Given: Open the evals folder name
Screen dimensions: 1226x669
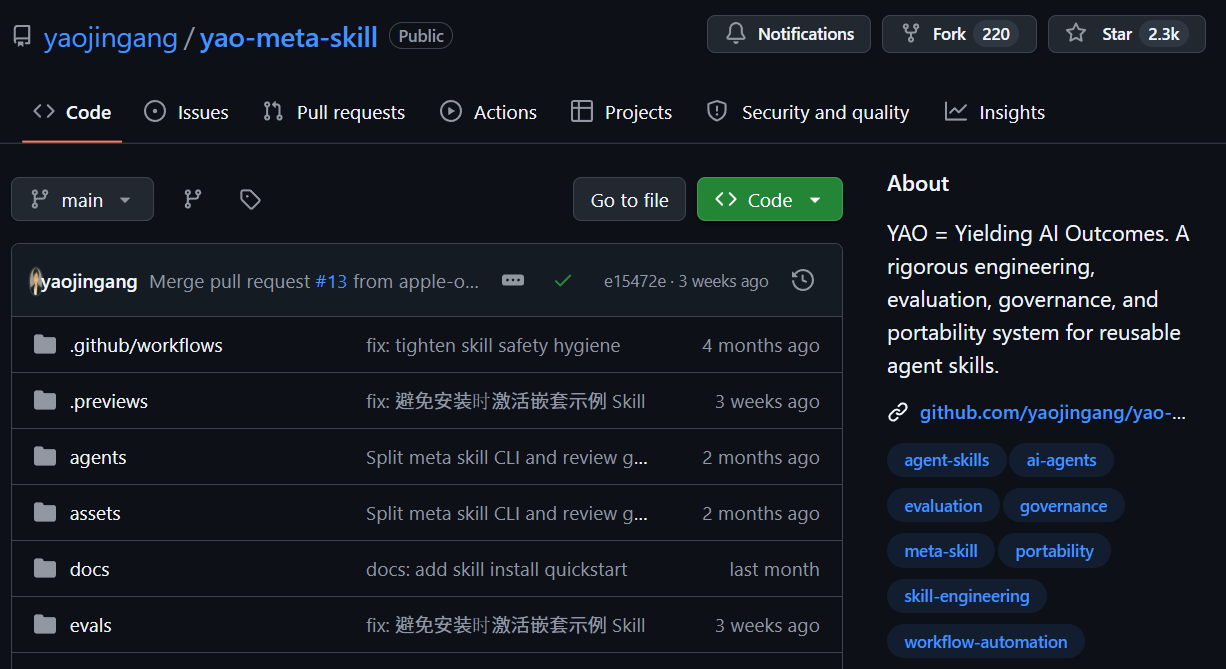Looking at the screenshot, I should pos(91,625).
